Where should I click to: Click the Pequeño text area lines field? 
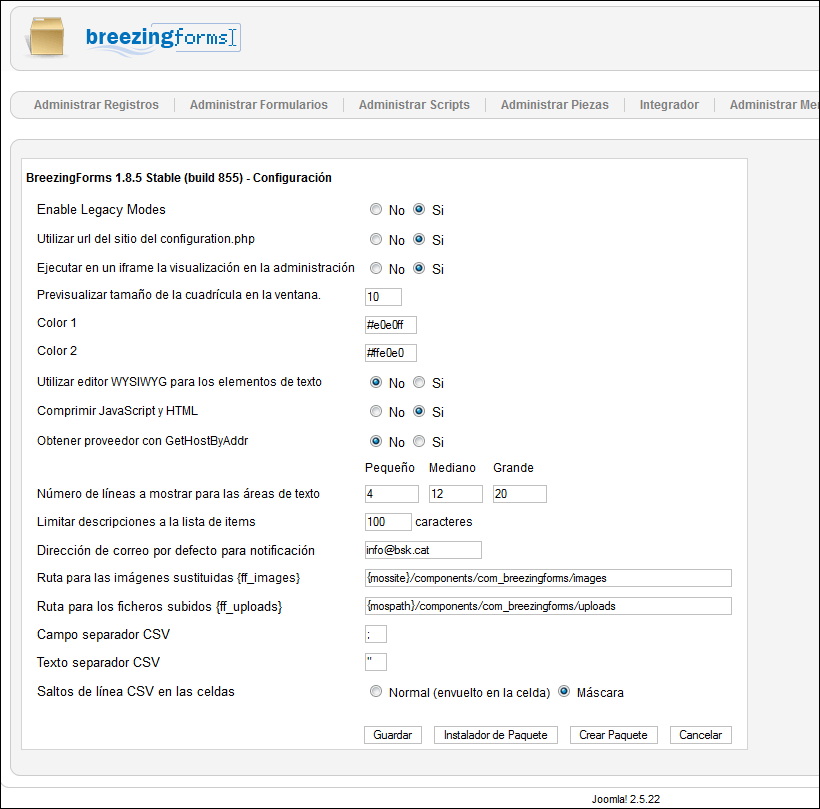pyautogui.click(x=392, y=494)
